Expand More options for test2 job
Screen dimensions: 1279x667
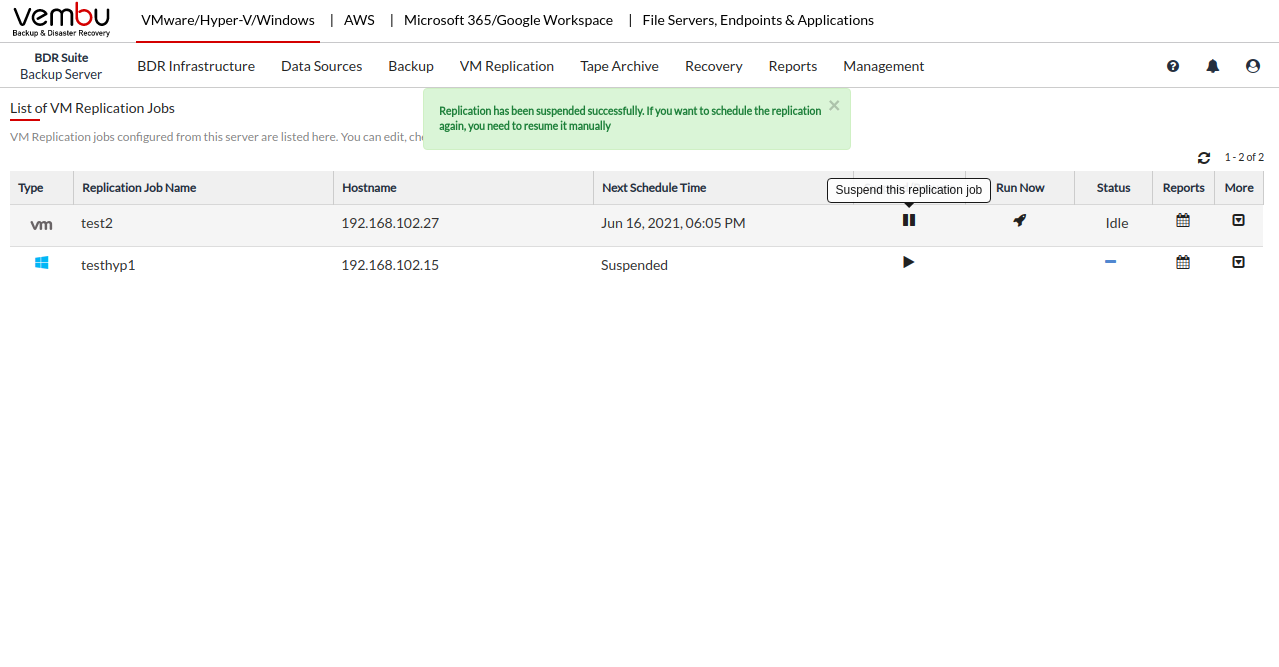tap(1238, 220)
